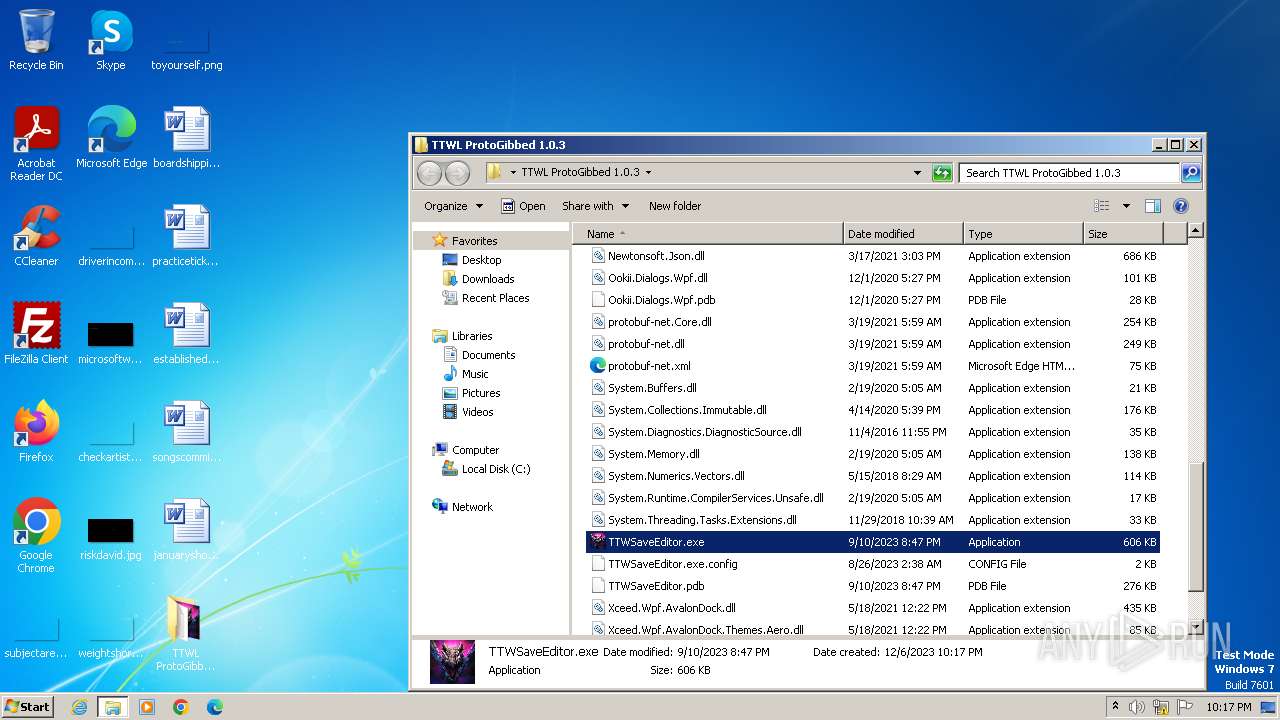The height and width of the screenshot is (720, 1280).
Task: Open Acrobat Reader DC shortcut
Action: click(x=36, y=144)
